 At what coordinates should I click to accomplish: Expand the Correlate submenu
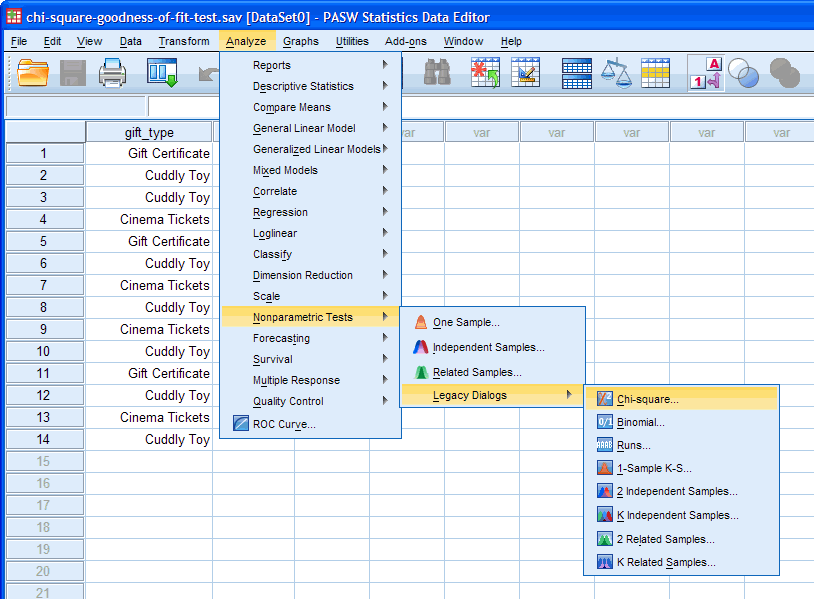coord(310,191)
